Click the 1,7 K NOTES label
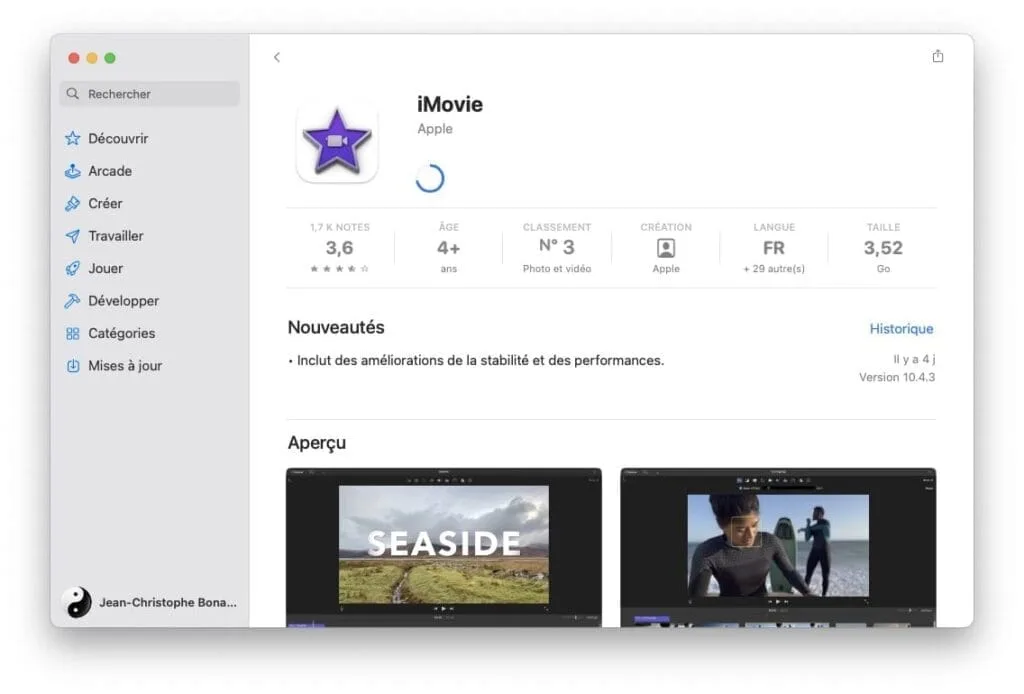The width and height of the screenshot is (1024, 694). click(x=340, y=227)
